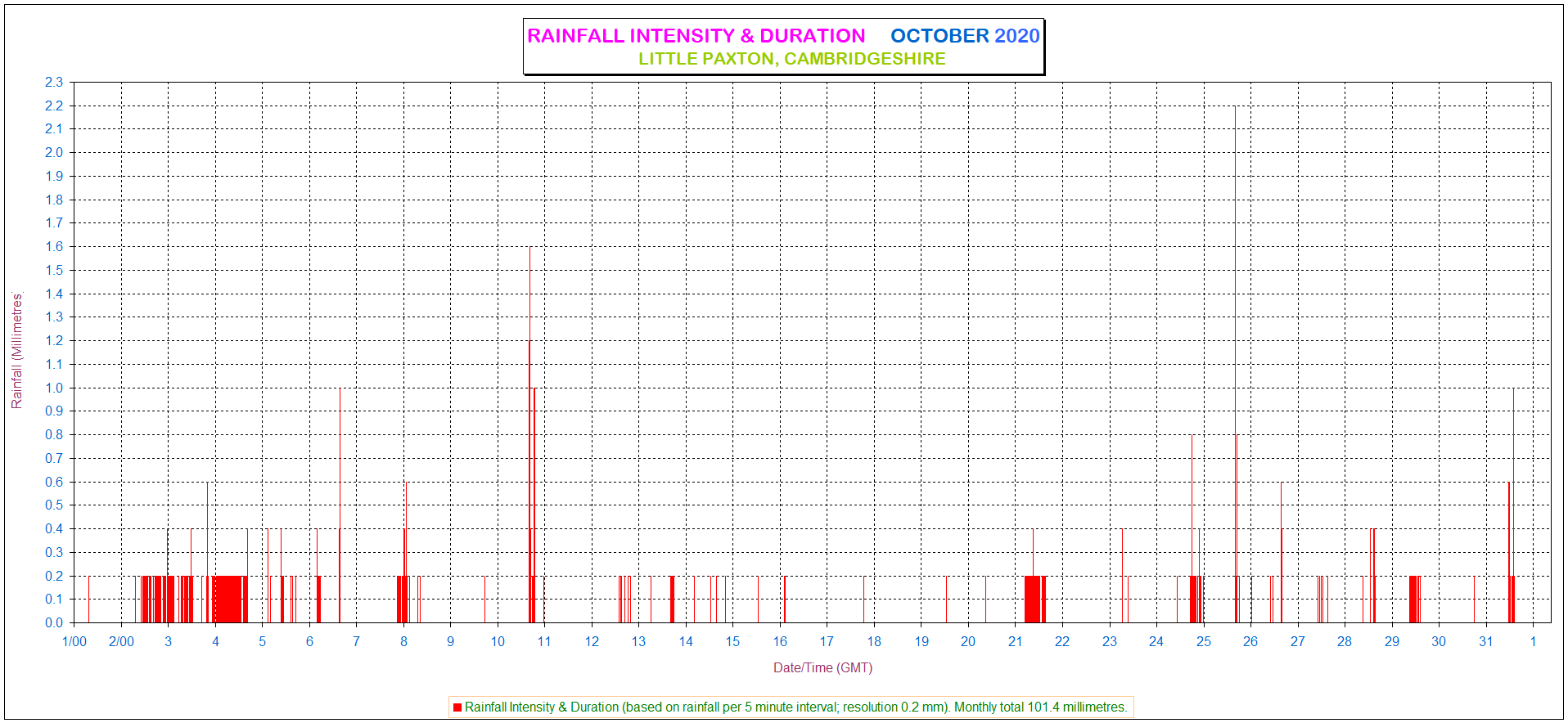Image resolution: width=1568 pixels, height=723 pixels.
Task: Click x-axis label '2/00'
Action: click(x=121, y=642)
